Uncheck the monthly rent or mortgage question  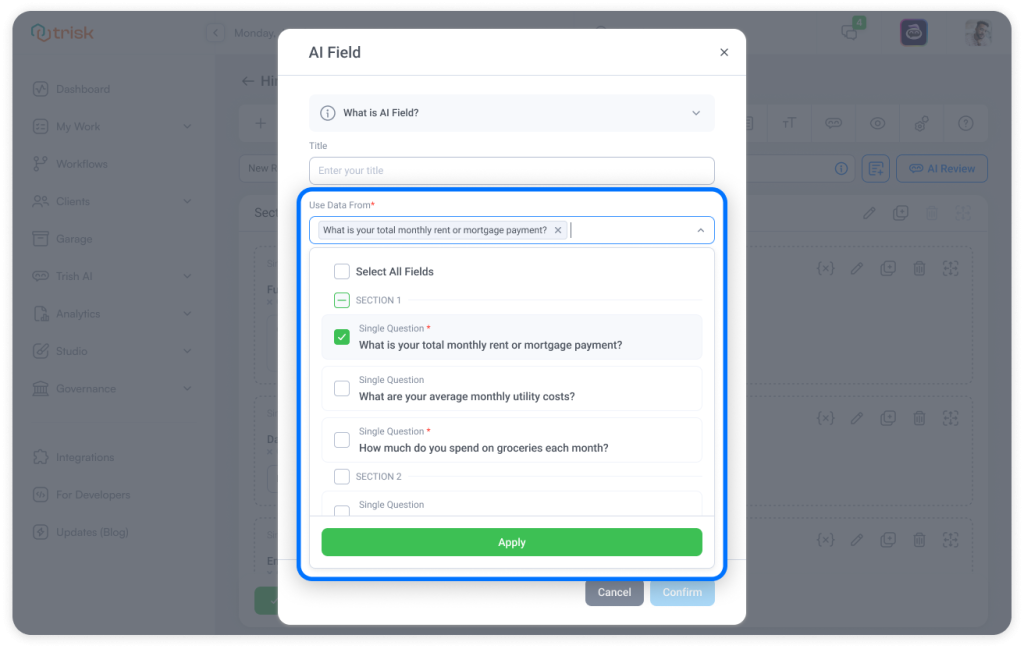click(x=342, y=337)
